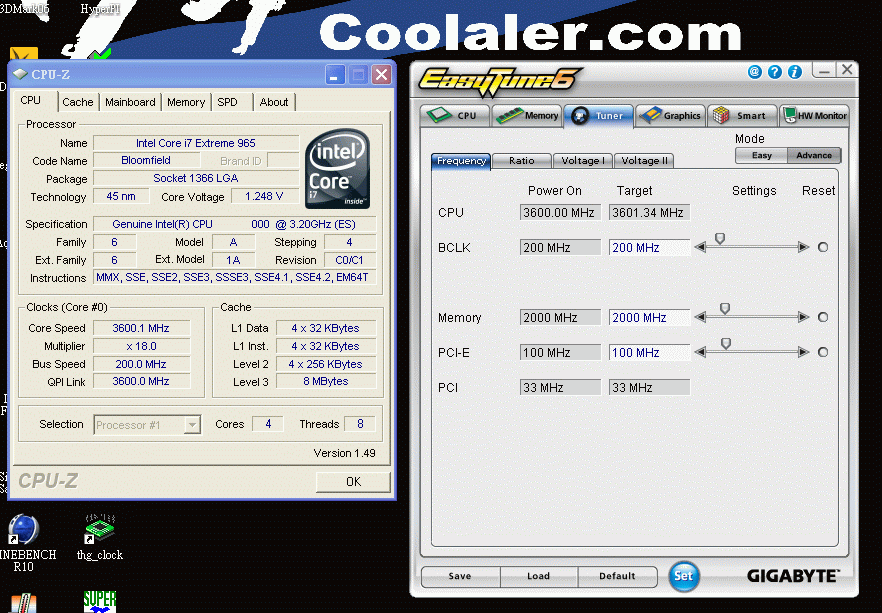Click the @ website icon in EasyTune6

pyautogui.click(x=755, y=72)
